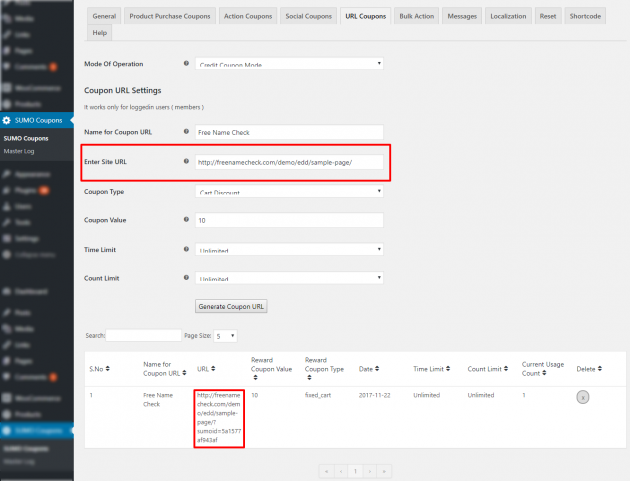
Task: Open Master Log in sidebar submenu
Action: (19, 151)
